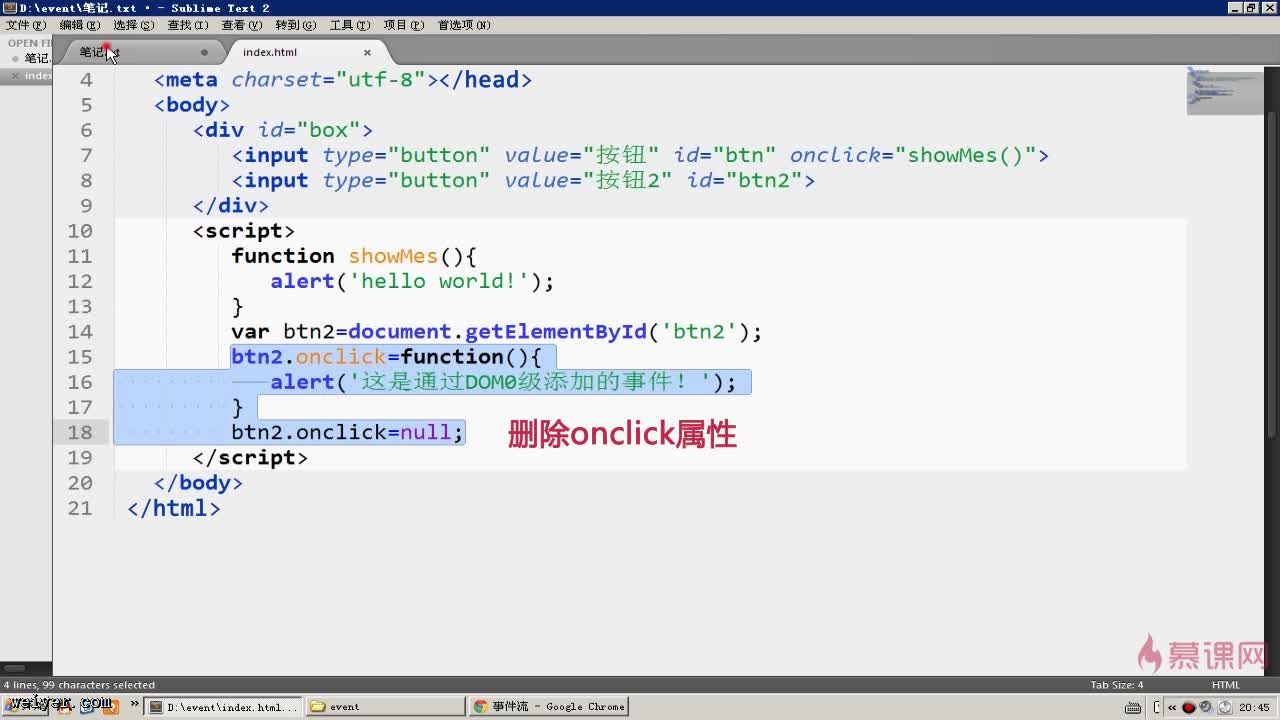Change the HTML syntax selector in status bar
The height and width of the screenshot is (720, 1280).
click(1225, 685)
